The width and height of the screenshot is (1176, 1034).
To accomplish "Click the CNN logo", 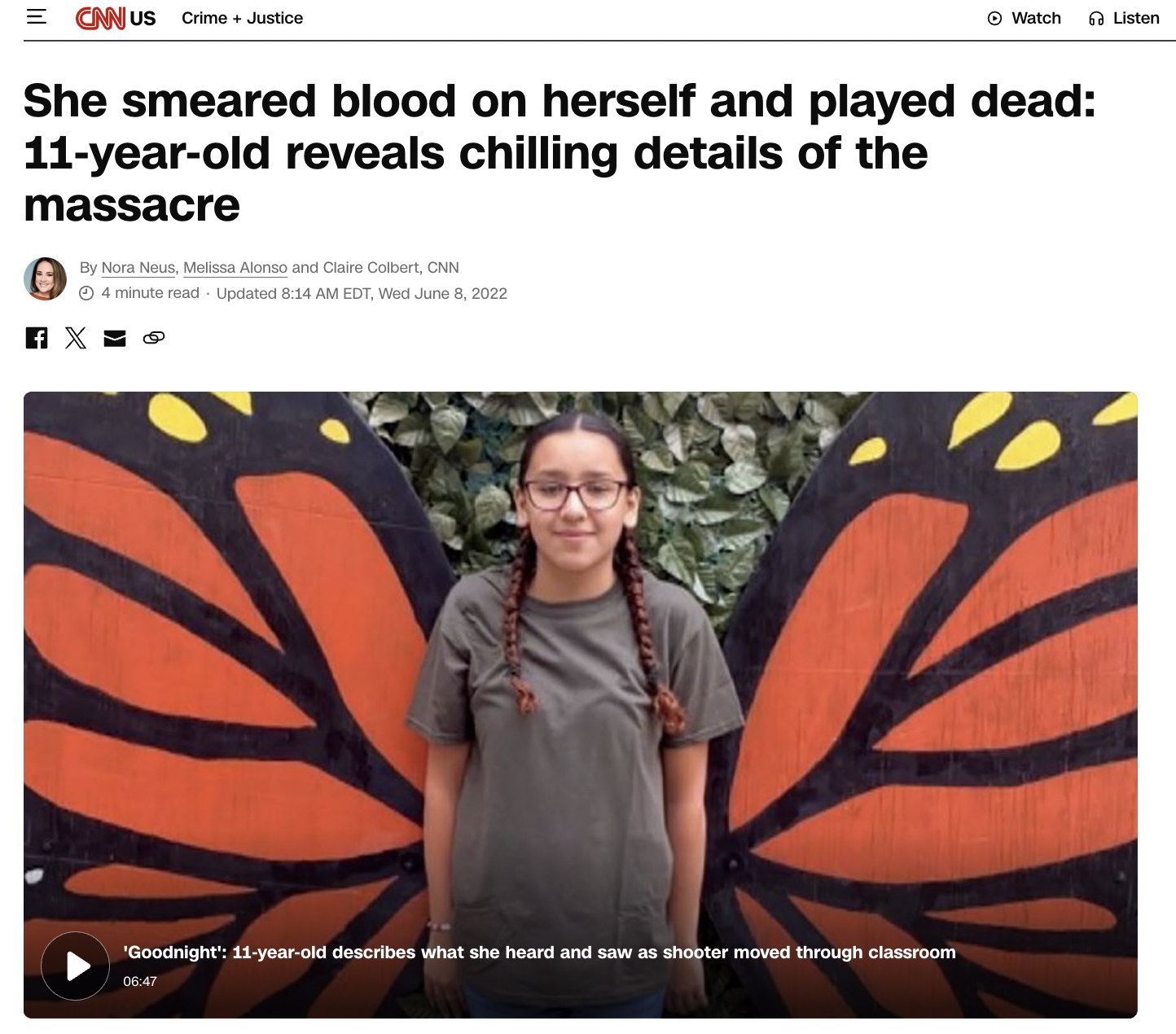I will click(x=100, y=18).
